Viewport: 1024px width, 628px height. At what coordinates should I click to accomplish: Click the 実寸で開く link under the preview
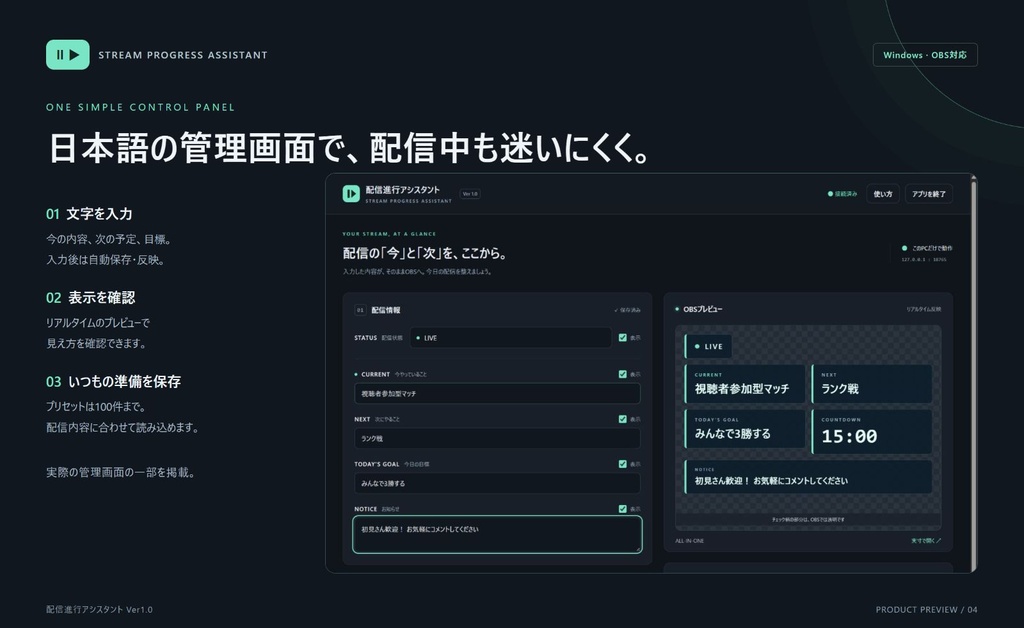[926, 541]
